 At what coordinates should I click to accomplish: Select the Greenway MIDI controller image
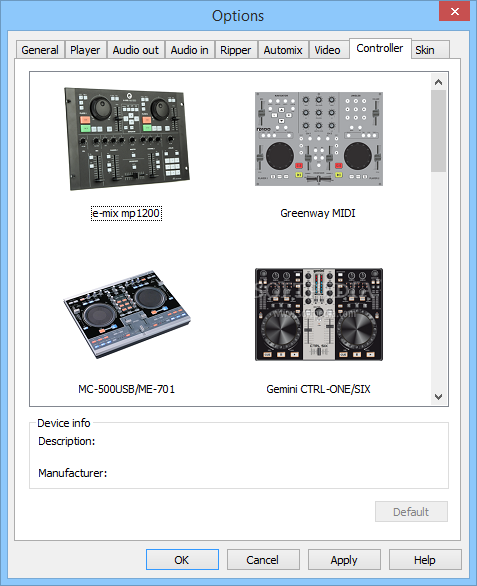tap(318, 139)
